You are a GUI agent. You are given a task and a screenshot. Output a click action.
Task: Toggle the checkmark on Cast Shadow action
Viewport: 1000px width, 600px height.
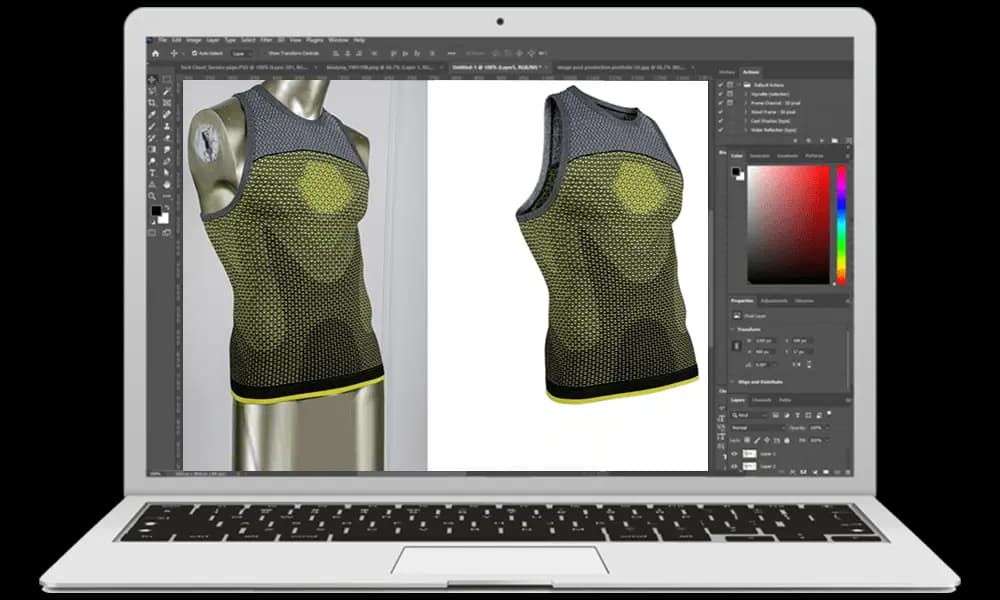point(720,121)
